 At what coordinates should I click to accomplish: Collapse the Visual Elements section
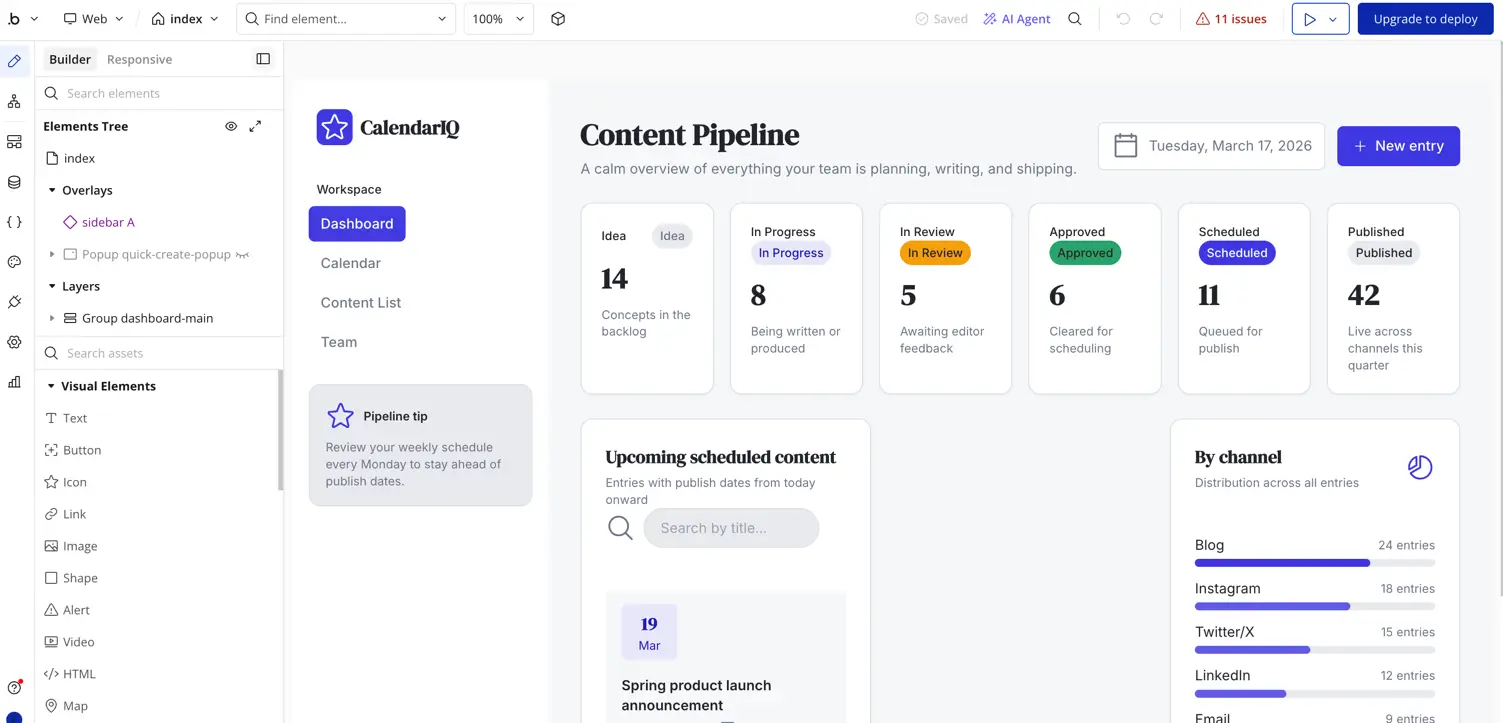(51, 386)
